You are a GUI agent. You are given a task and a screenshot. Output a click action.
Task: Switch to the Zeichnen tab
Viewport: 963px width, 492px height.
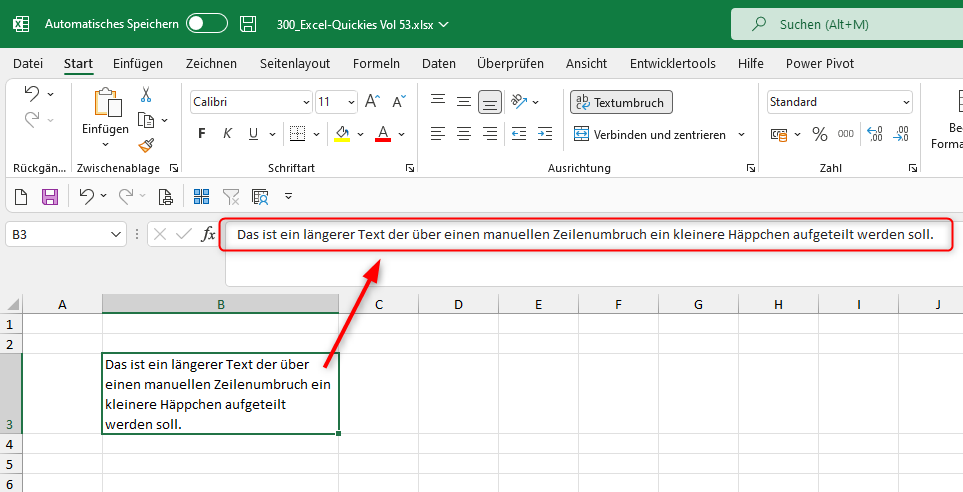coord(211,63)
